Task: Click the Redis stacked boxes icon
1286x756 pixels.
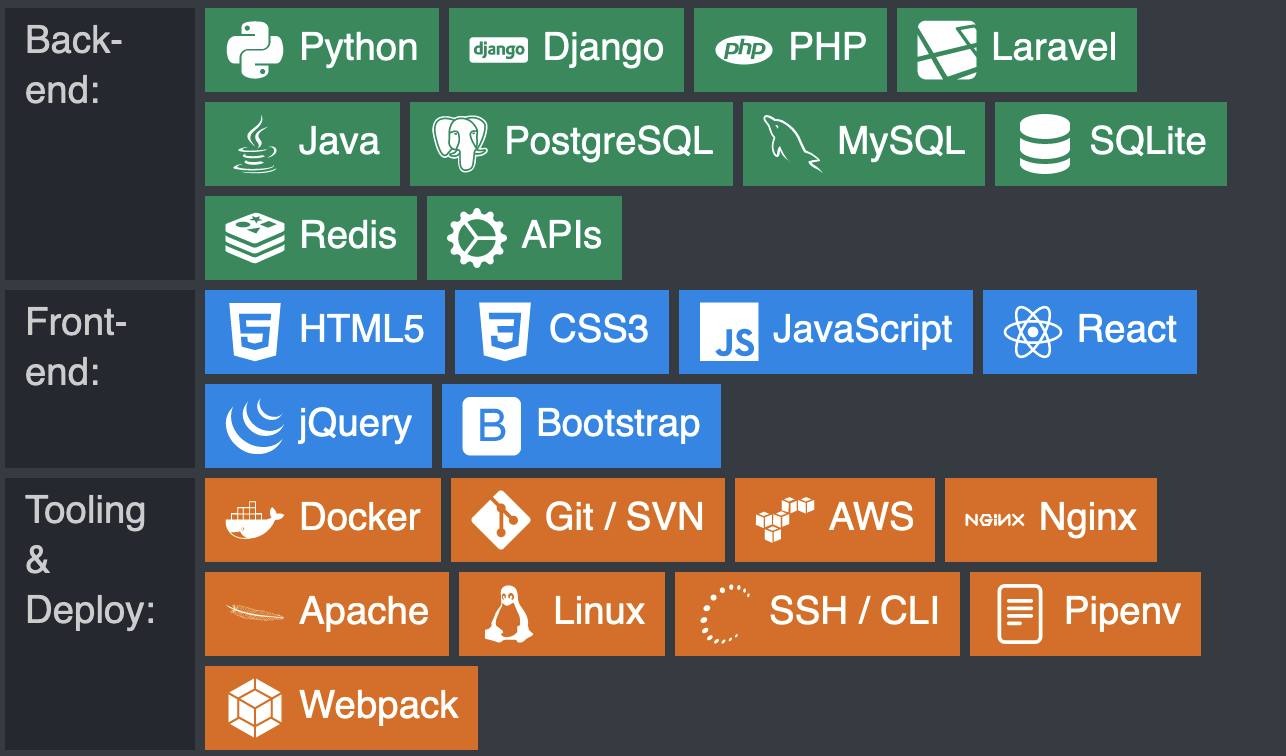Action: coord(255,238)
